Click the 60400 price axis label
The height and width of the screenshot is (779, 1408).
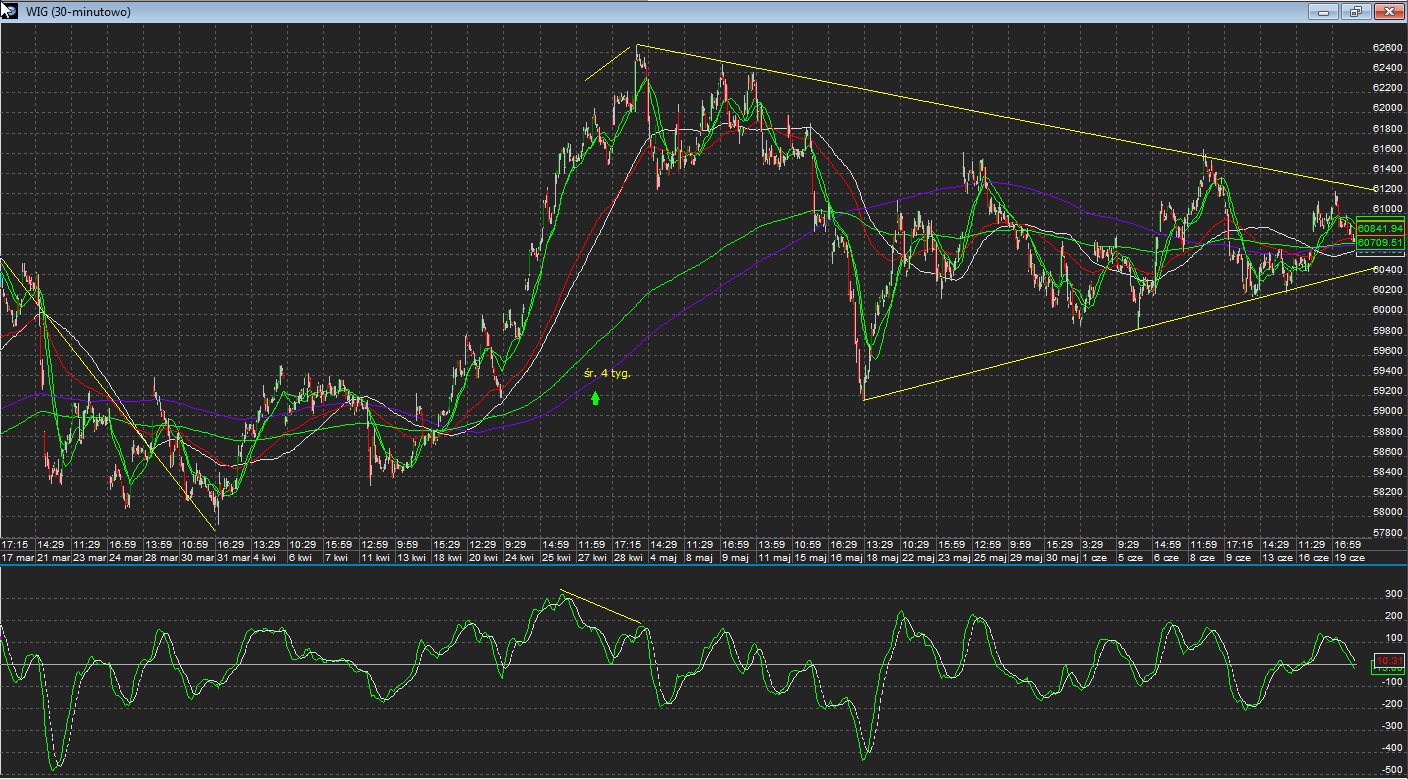[x=1386, y=270]
